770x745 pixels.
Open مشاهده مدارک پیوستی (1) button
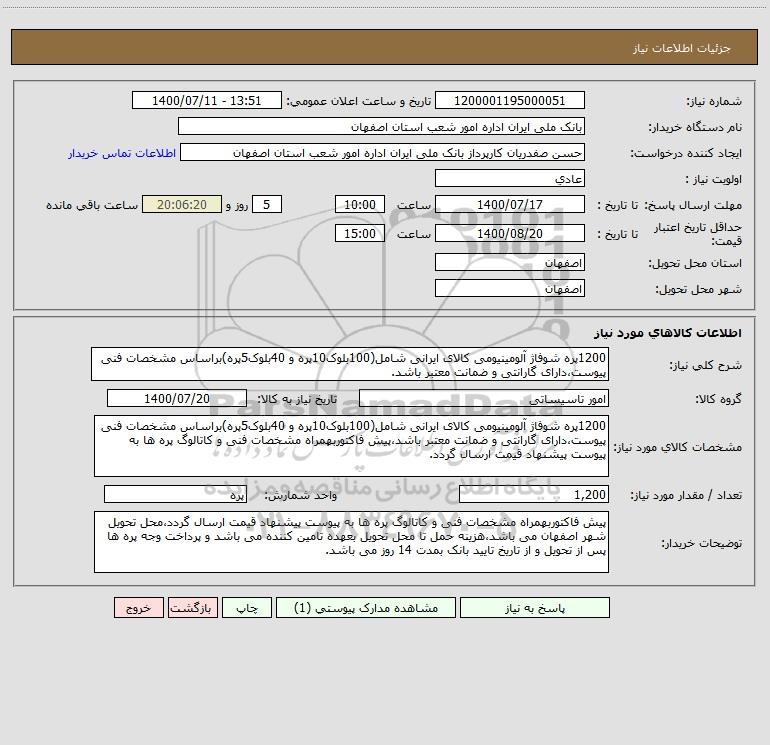(366, 608)
